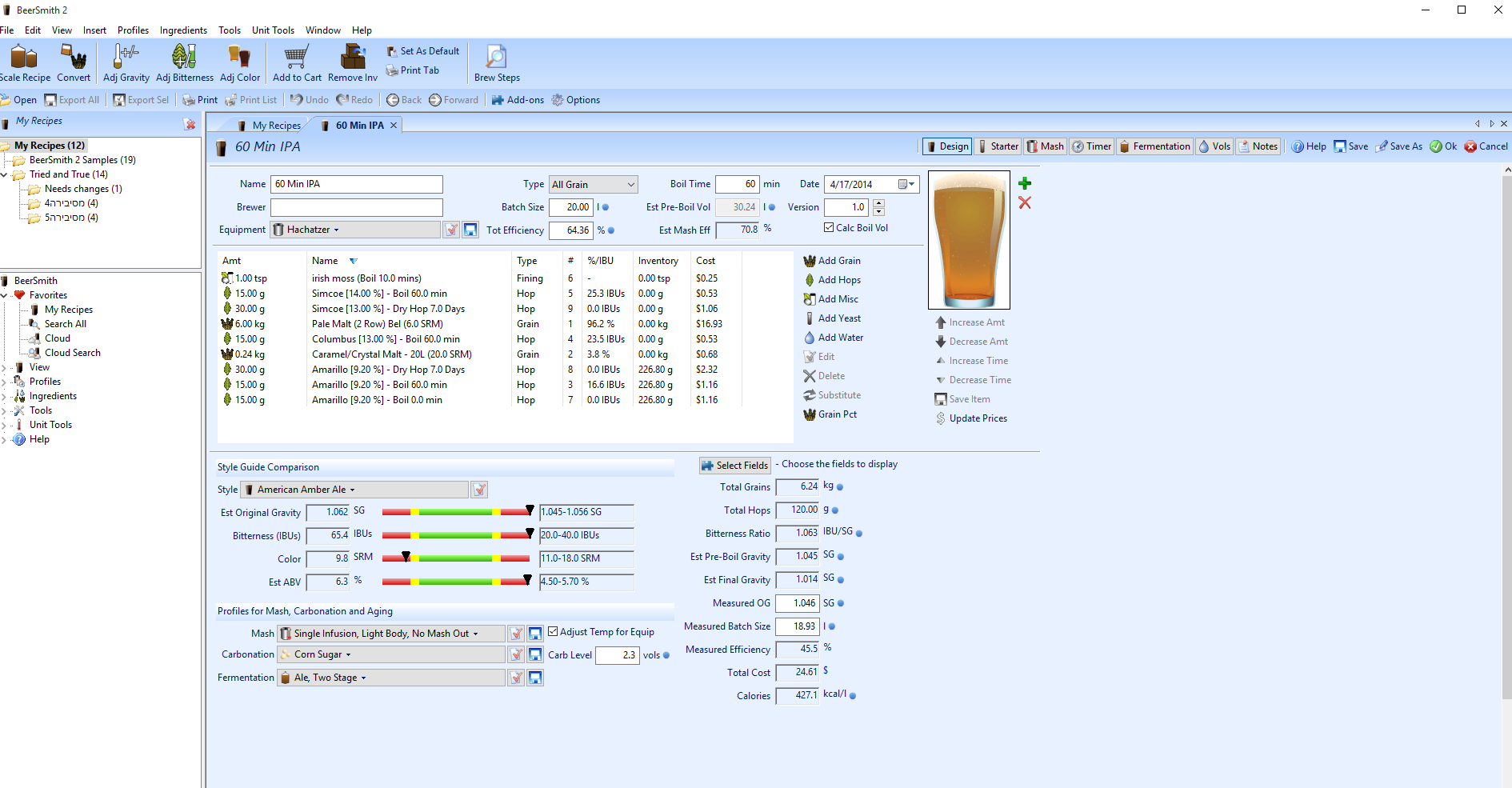
Task: Open the Equipment Hachatzer dropdown
Action: 355,230
